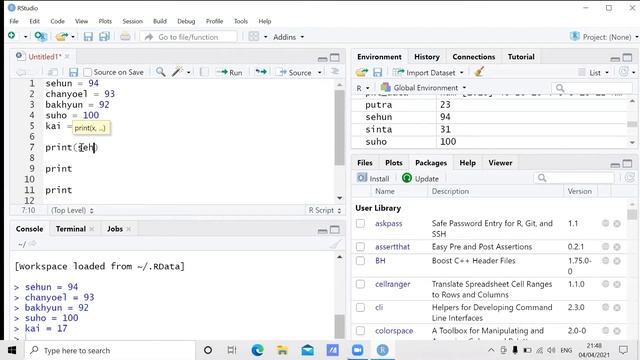The width and height of the screenshot is (640, 360).
Task: Open the askpass package link
Action: (x=389, y=223)
